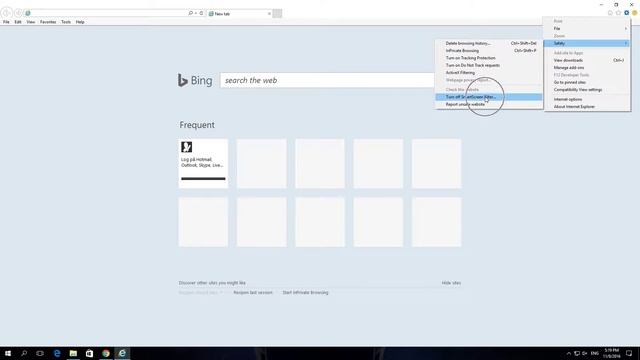Choose Delete browsing history menu entry
This screenshot has width=640, height=360.
click(489, 43)
